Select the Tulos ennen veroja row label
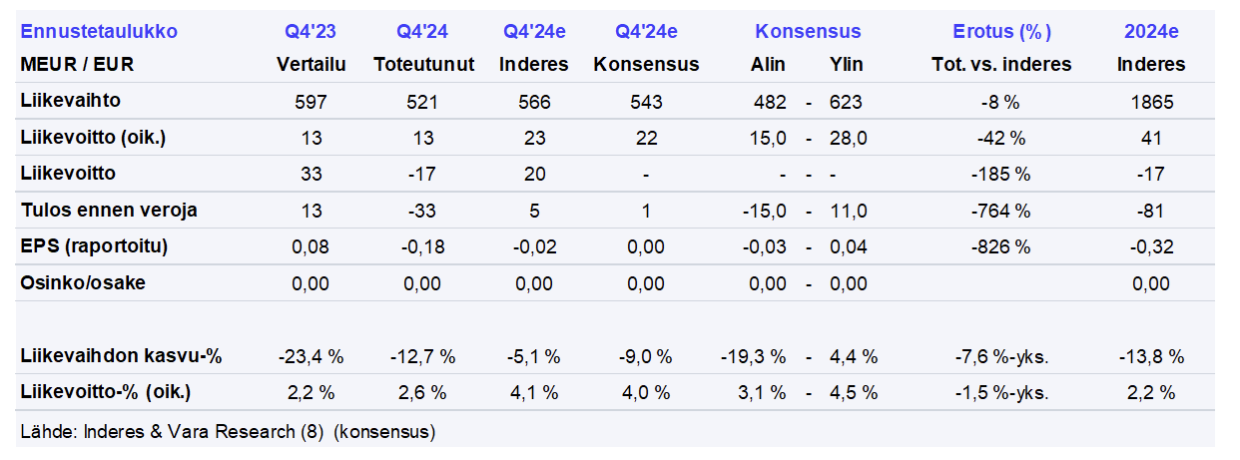The image size is (1240, 460). pos(109,210)
